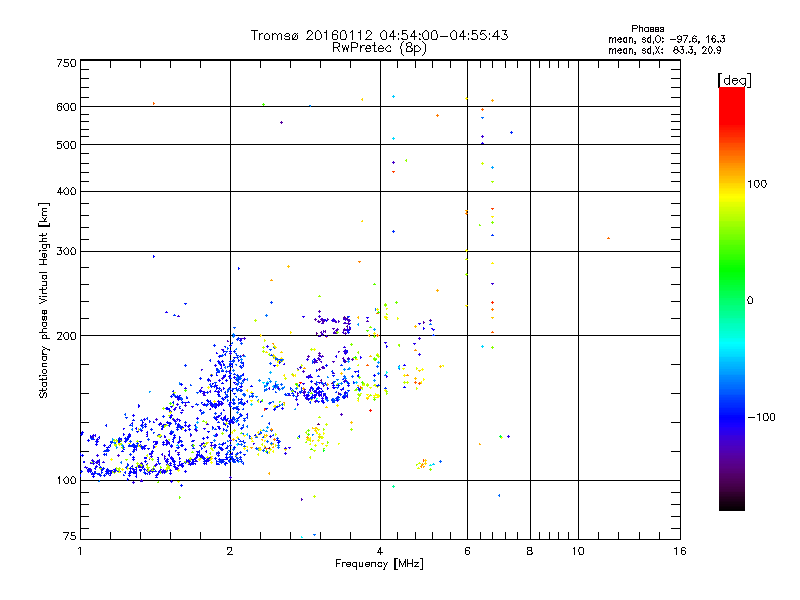This screenshot has height=600, width=800.
Task: Click the x-axis '4' tick label
Action: point(380,551)
